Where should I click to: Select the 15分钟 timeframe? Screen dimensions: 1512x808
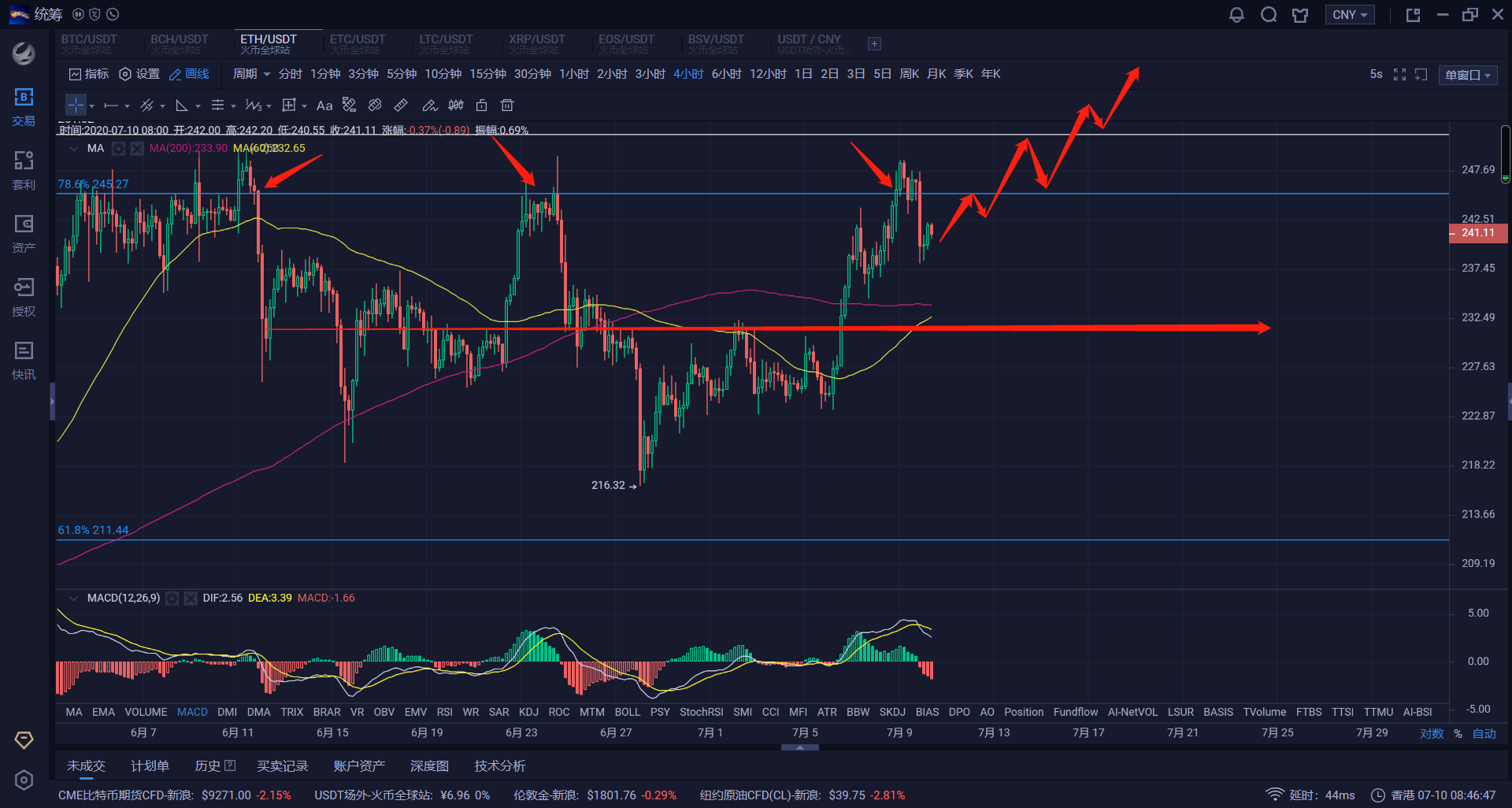coord(487,74)
